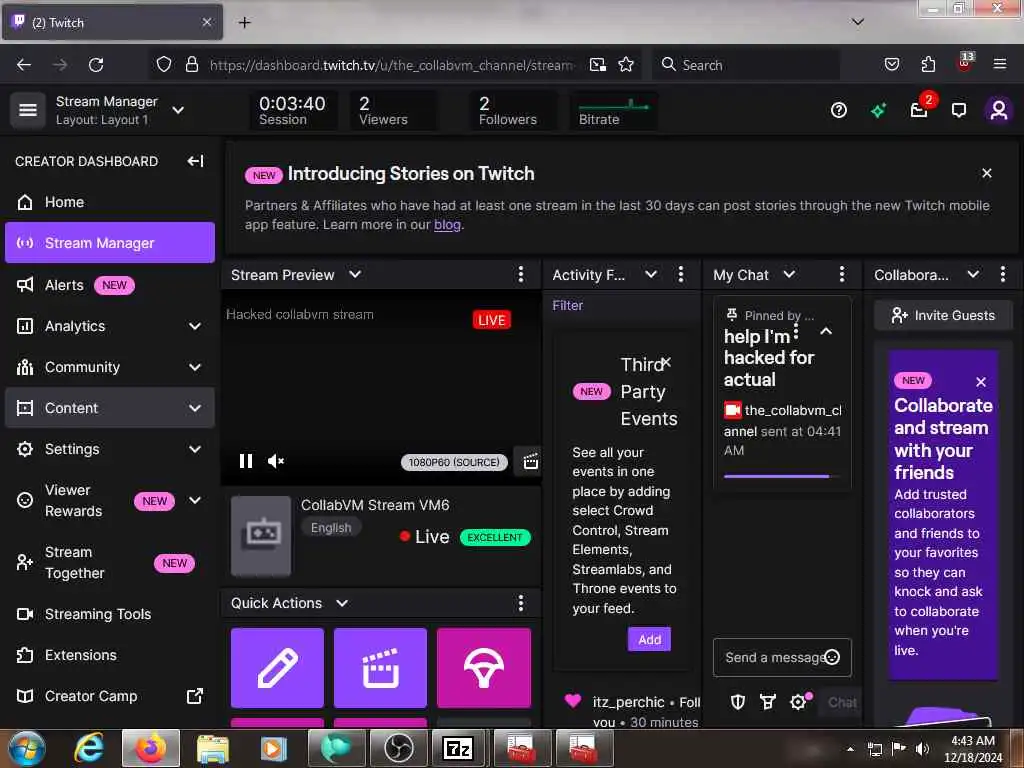Viewport: 1024px width, 768px height.
Task: Click the pencil Edit Stream Info quick action
Action: coord(278,667)
